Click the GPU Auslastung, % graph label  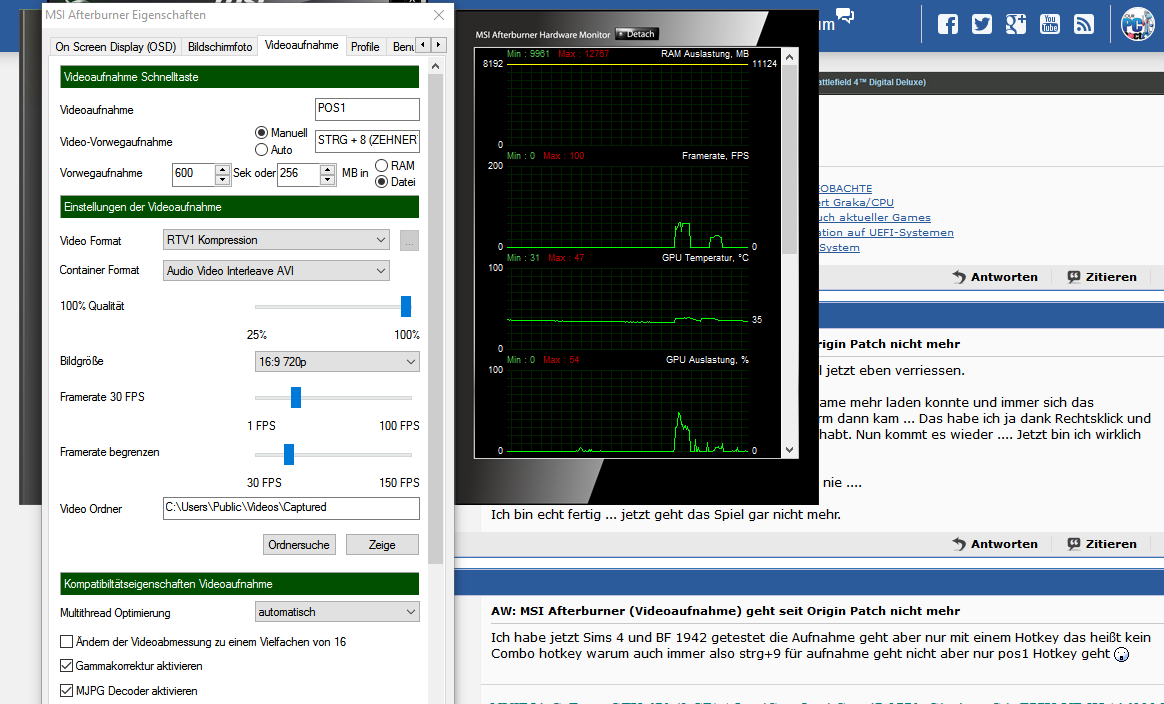tap(707, 359)
